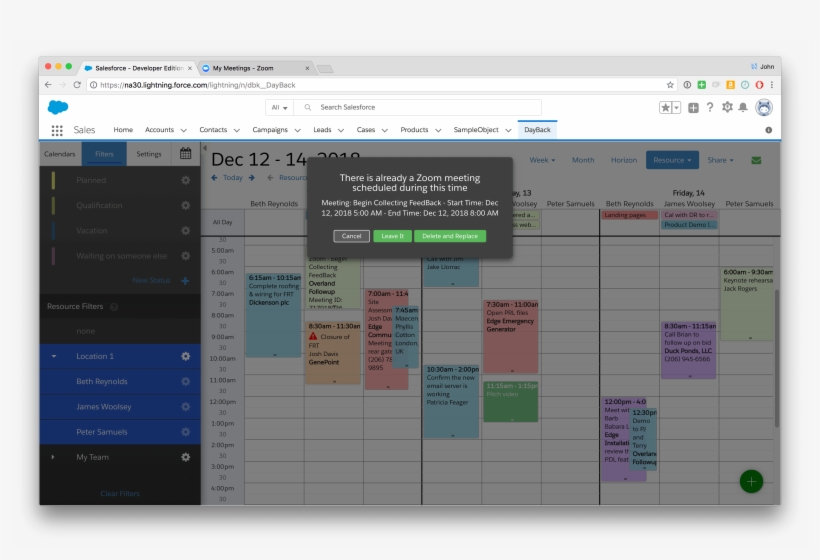Open the Campaigns nav dropdown chevron
820x560 pixels.
click(x=297, y=130)
